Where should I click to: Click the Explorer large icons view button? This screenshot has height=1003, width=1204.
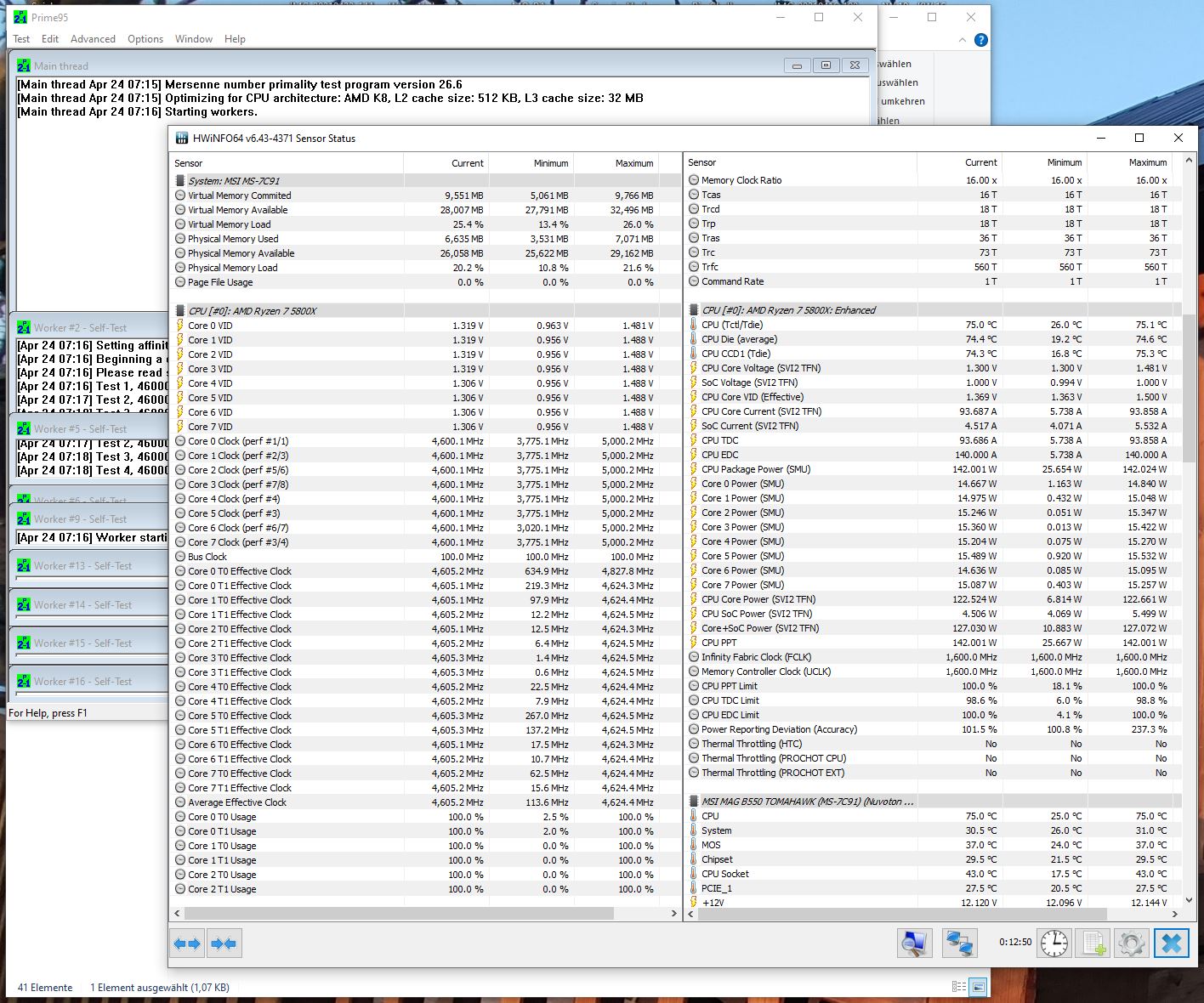click(979, 987)
